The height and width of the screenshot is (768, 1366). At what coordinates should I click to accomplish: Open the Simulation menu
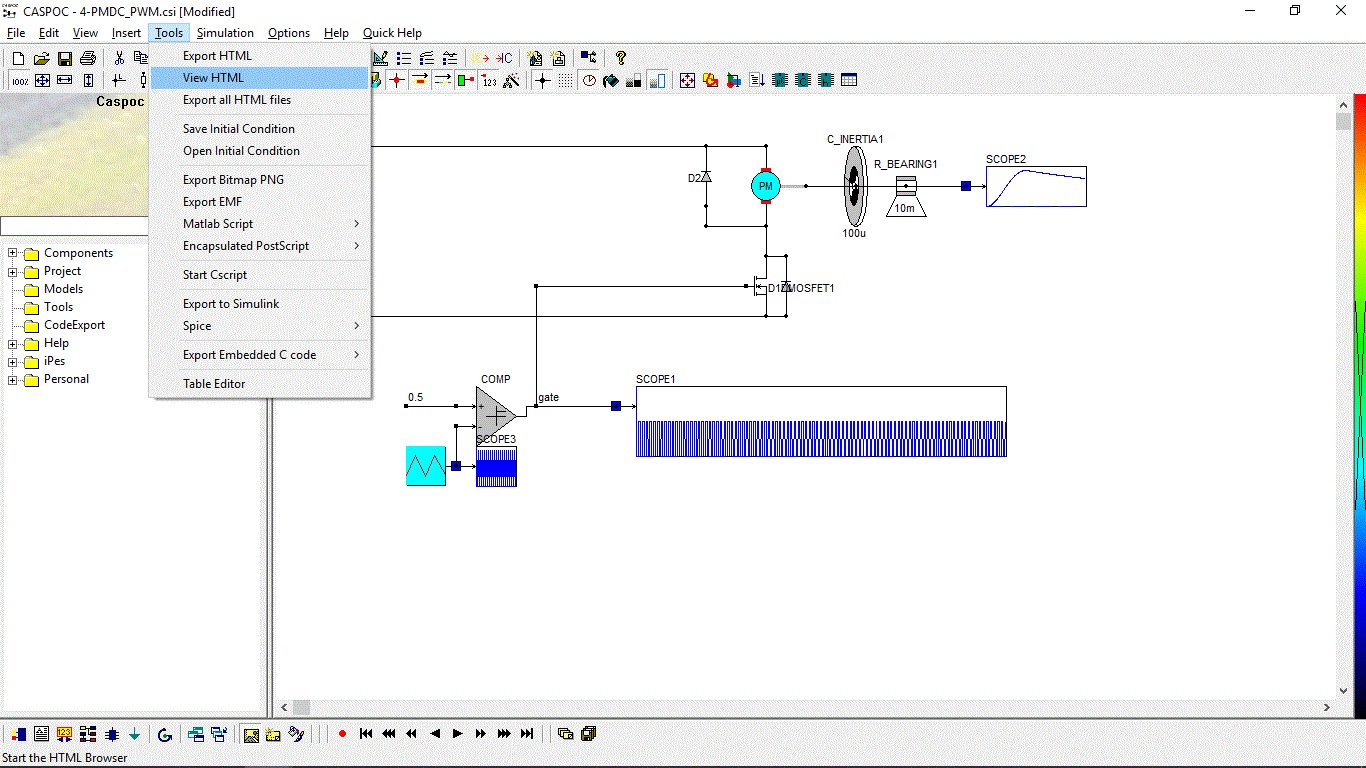click(x=225, y=33)
